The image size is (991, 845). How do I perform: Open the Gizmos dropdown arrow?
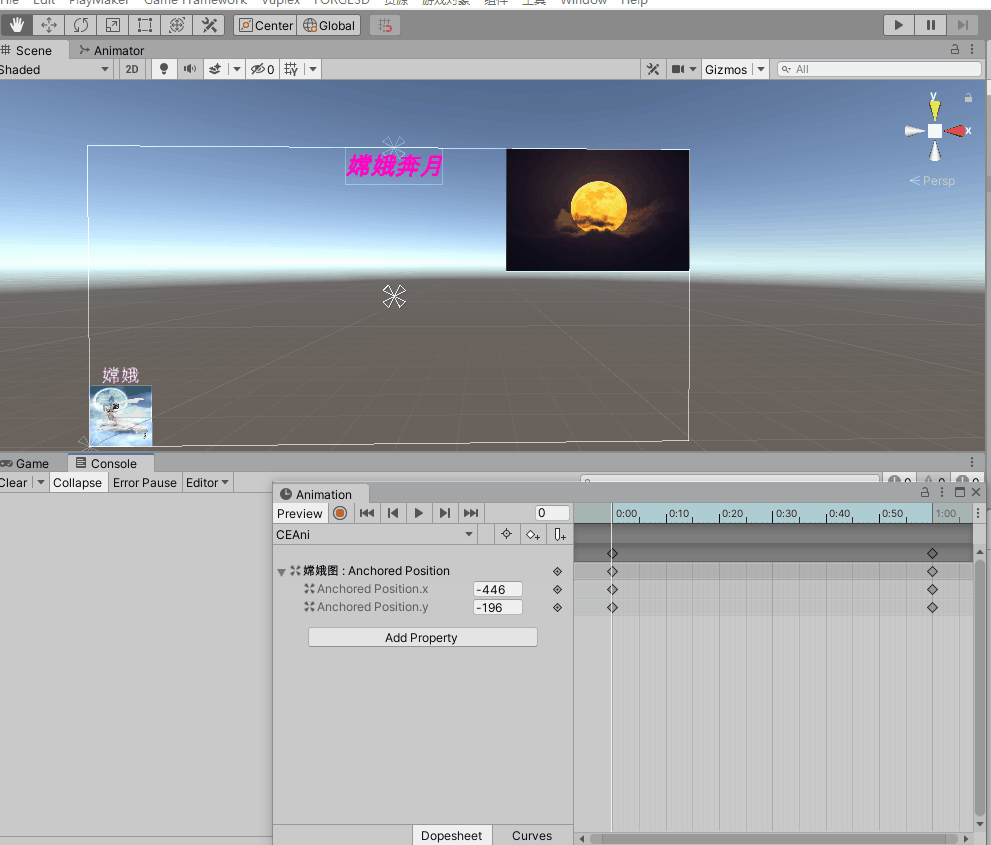pos(761,70)
